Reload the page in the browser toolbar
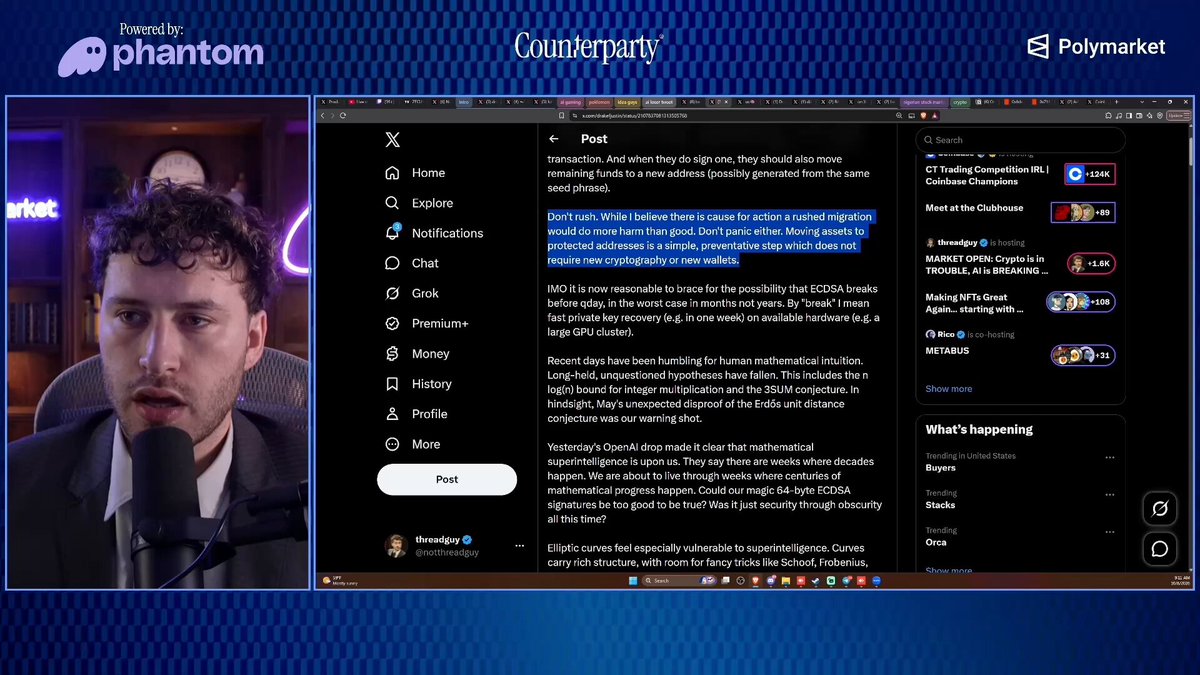 pos(343,116)
